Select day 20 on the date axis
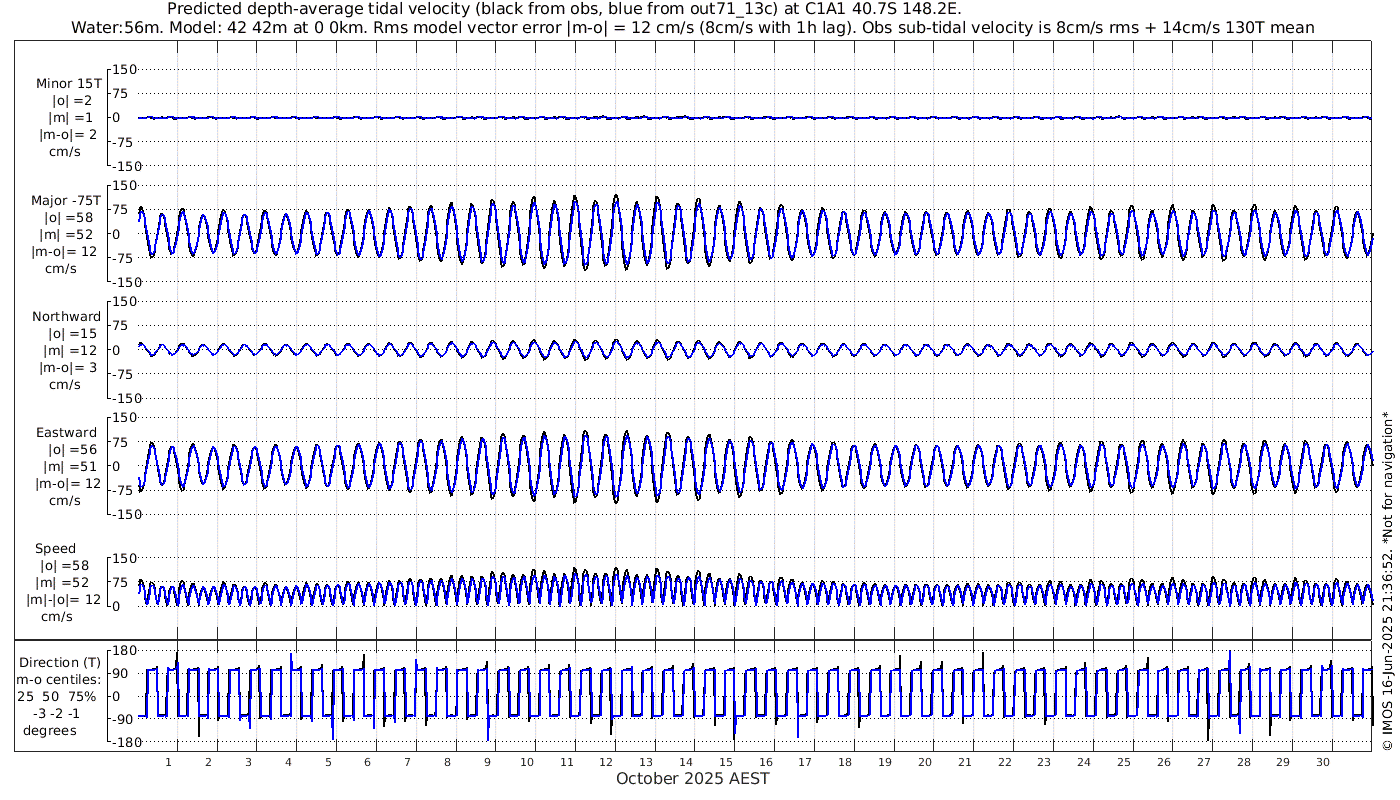The height and width of the screenshot is (800, 1400). (x=924, y=762)
